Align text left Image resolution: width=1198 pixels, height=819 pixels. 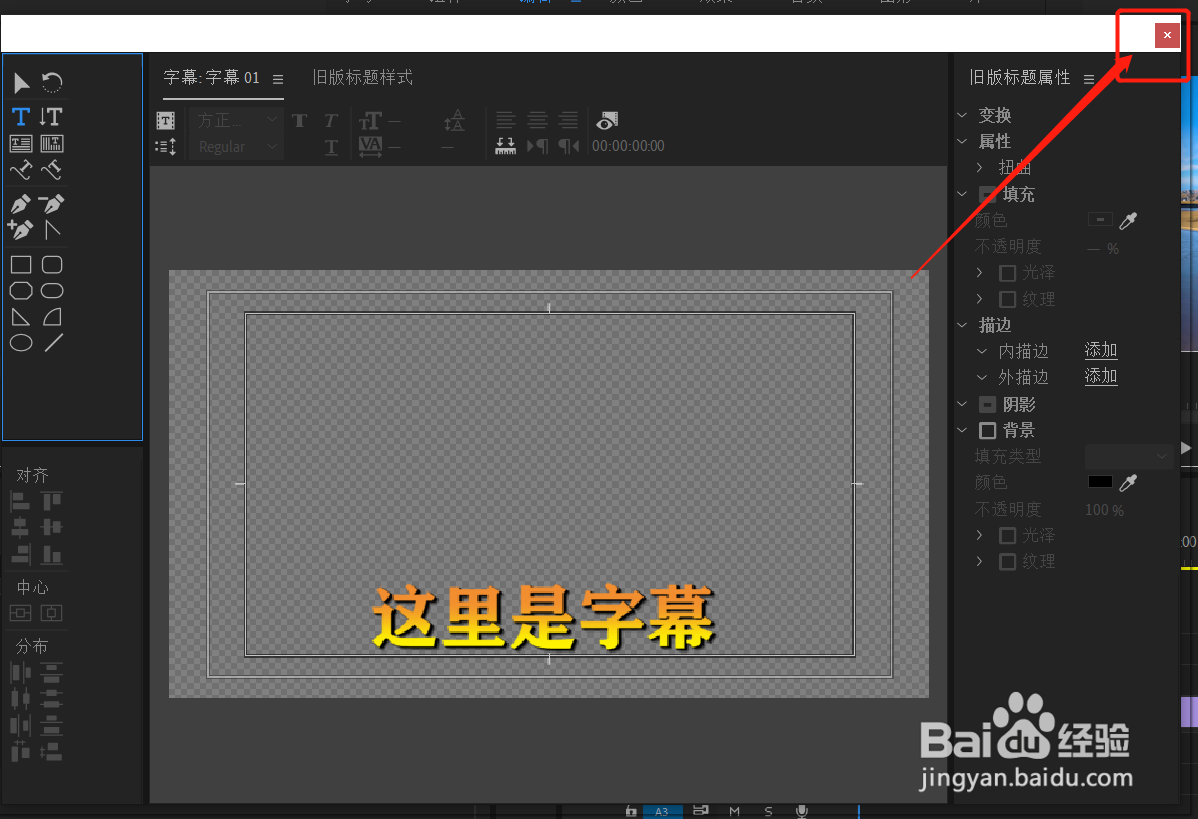click(505, 120)
